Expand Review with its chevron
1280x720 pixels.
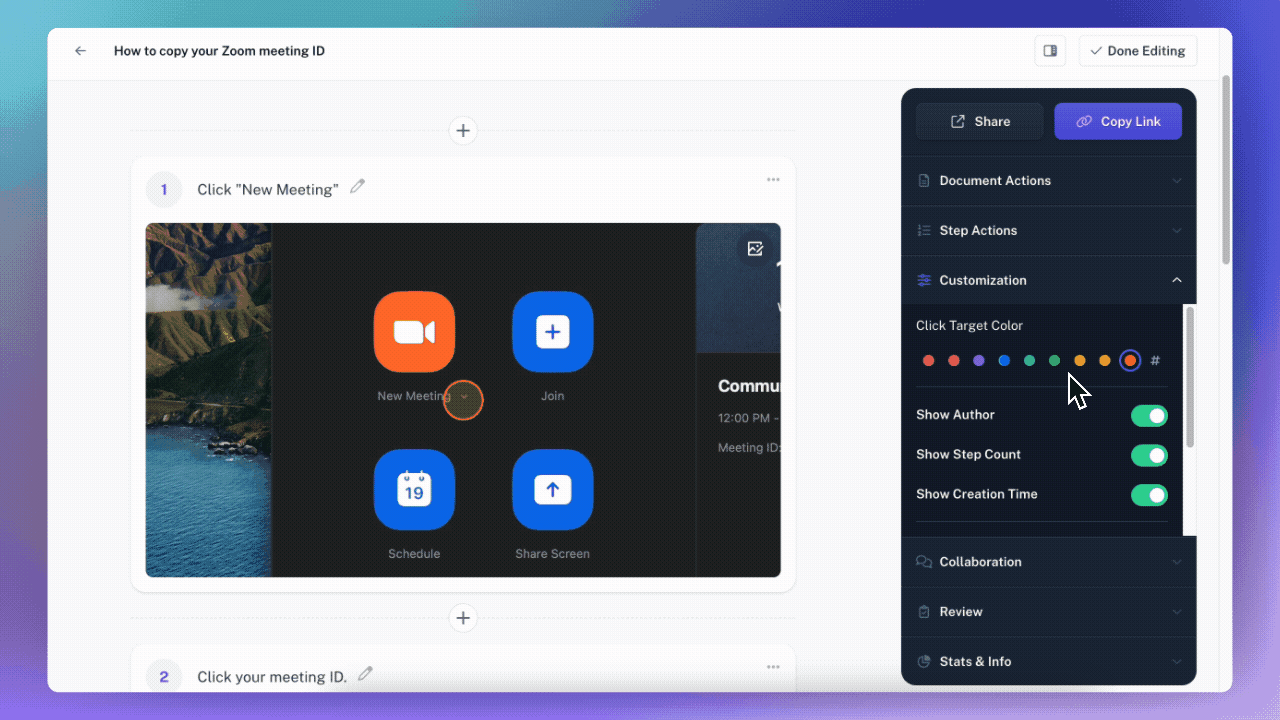[1177, 612]
